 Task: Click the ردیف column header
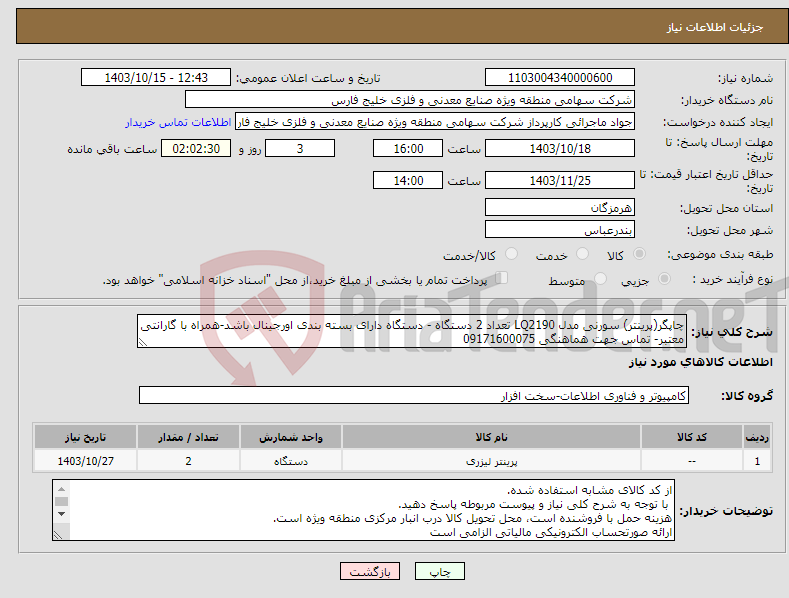point(757,437)
